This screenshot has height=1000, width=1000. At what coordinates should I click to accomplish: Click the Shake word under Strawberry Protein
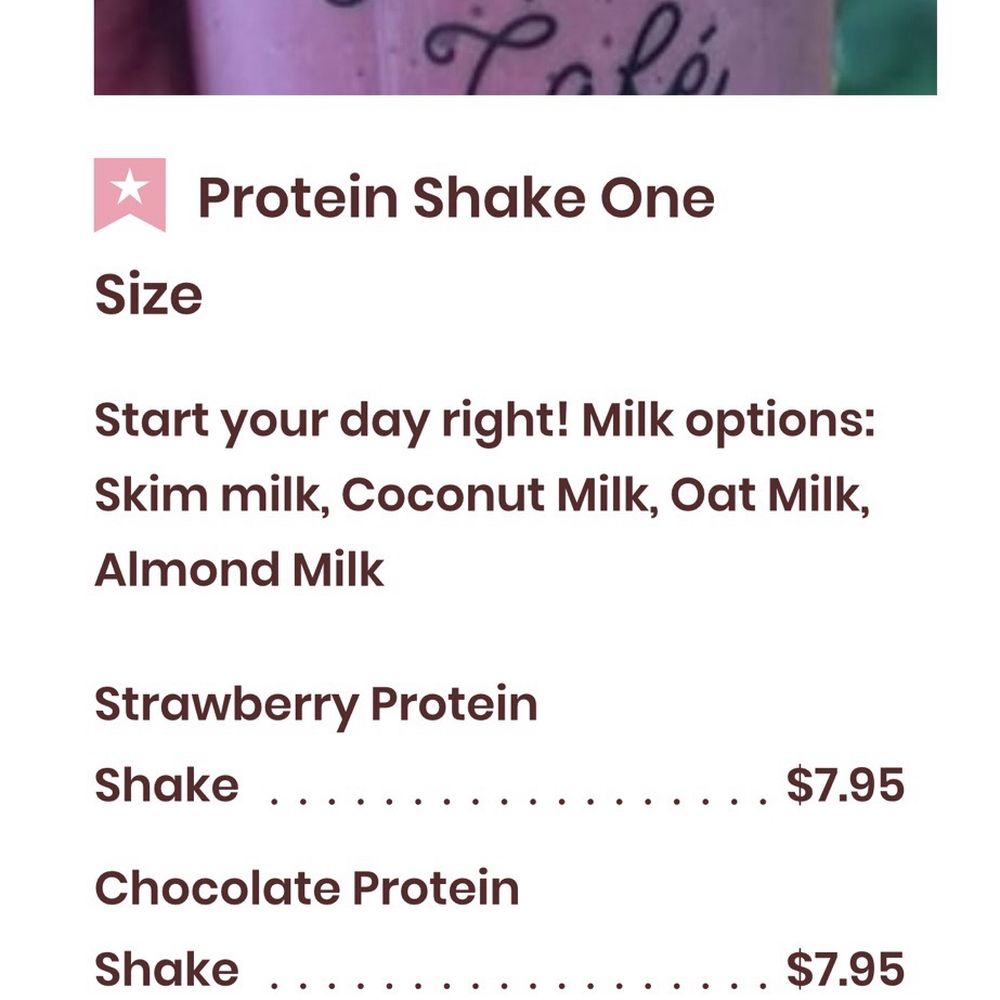(x=166, y=784)
